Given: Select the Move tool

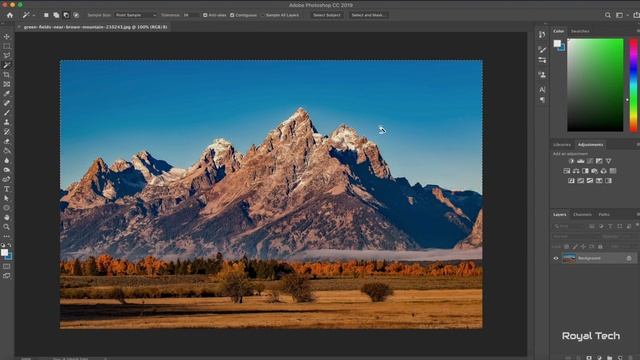Looking at the screenshot, I should [7, 37].
